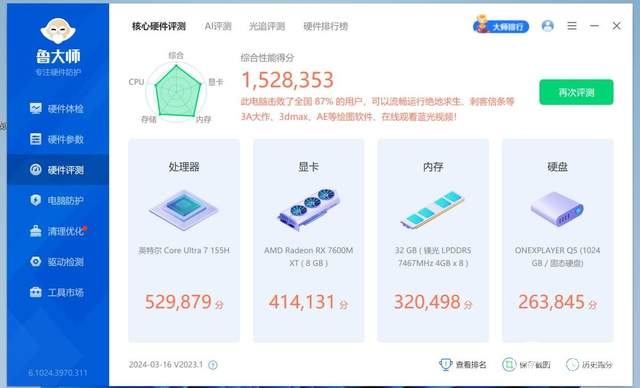Open 清理优化 in the sidebar

click(57, 231)
